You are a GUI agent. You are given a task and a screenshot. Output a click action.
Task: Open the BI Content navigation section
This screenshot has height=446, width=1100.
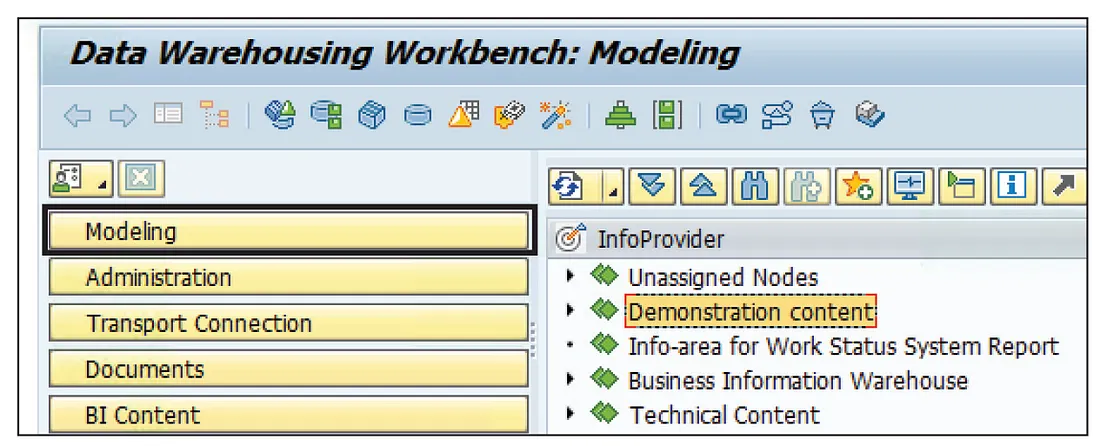(x=288, y=414)
